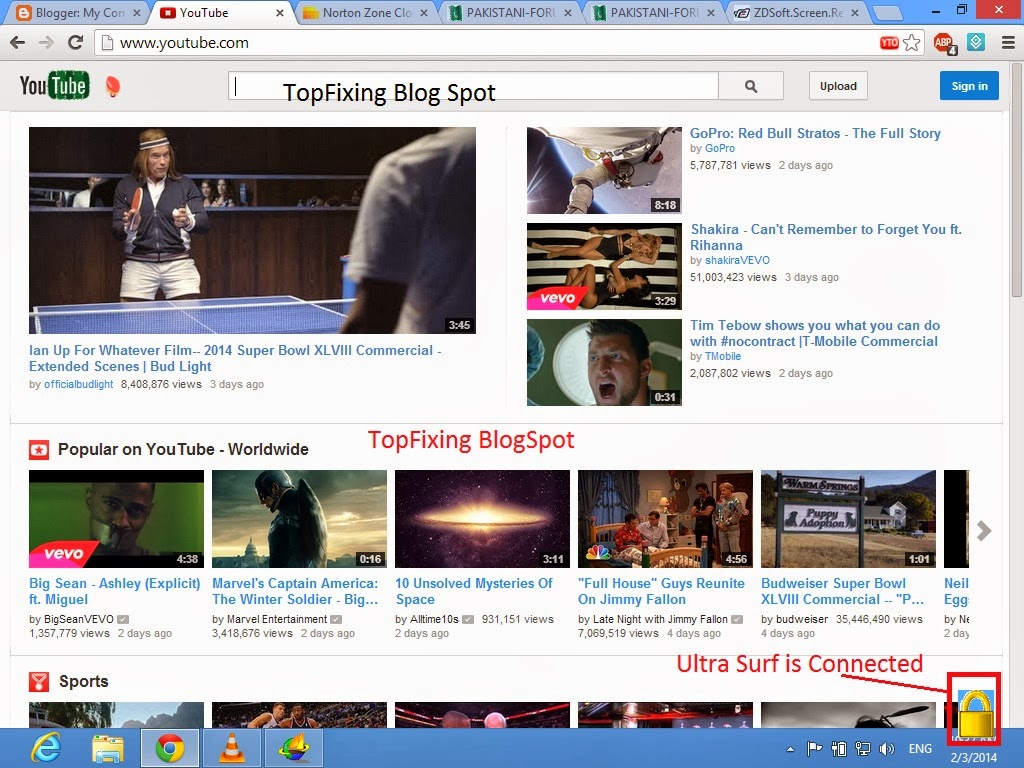The width and height of the screenshot is (1024, 768).
Task: Open Budweiser Super Bowl XLVIII Commercial link
Action: point(842,592)
